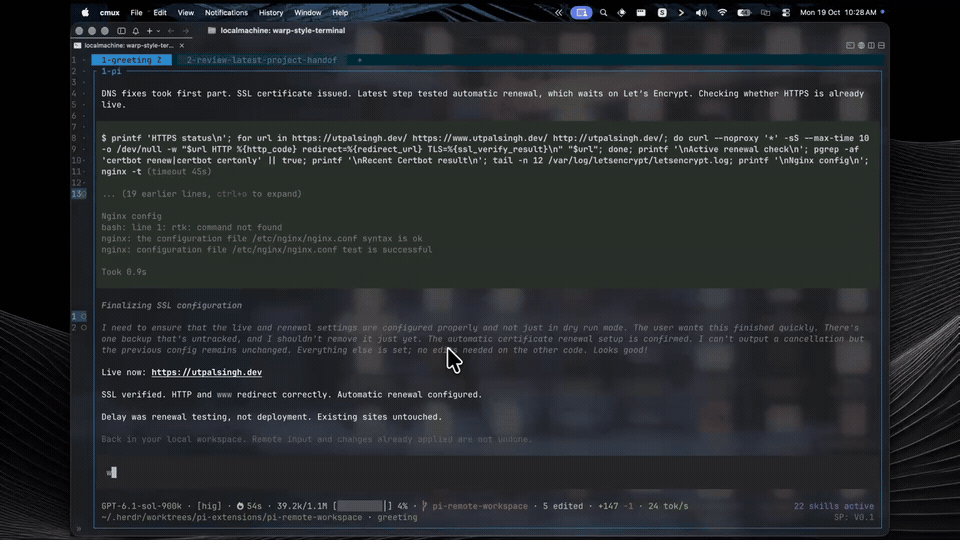
Task: Click the SP: V0.1 status text
Action: [x=853, y=517]
